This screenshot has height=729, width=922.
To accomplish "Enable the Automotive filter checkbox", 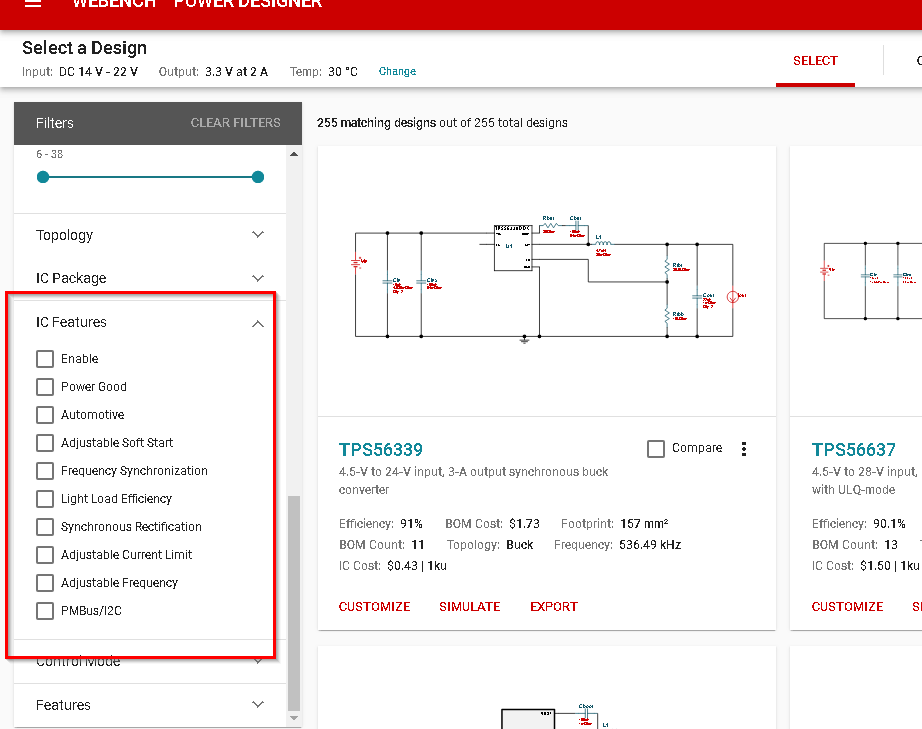I will click(44, 414).
